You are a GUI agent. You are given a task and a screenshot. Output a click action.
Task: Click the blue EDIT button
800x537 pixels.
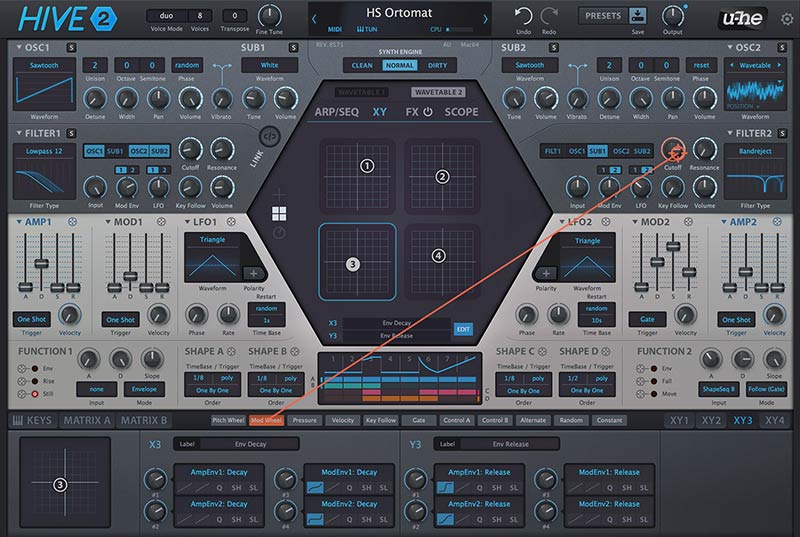pyautogui.click(x=463, y=329)
